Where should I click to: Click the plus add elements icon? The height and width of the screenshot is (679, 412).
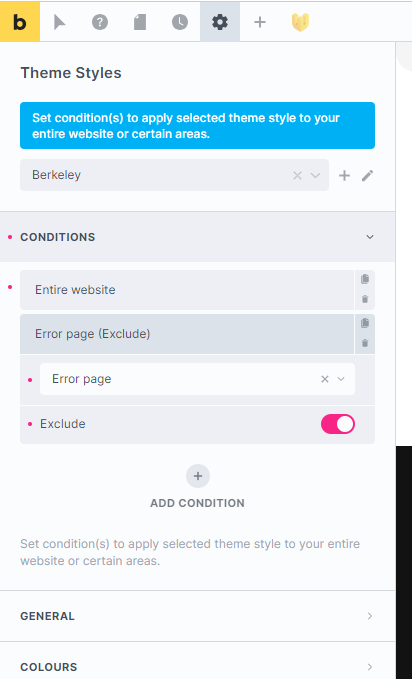tap(260, 22)
